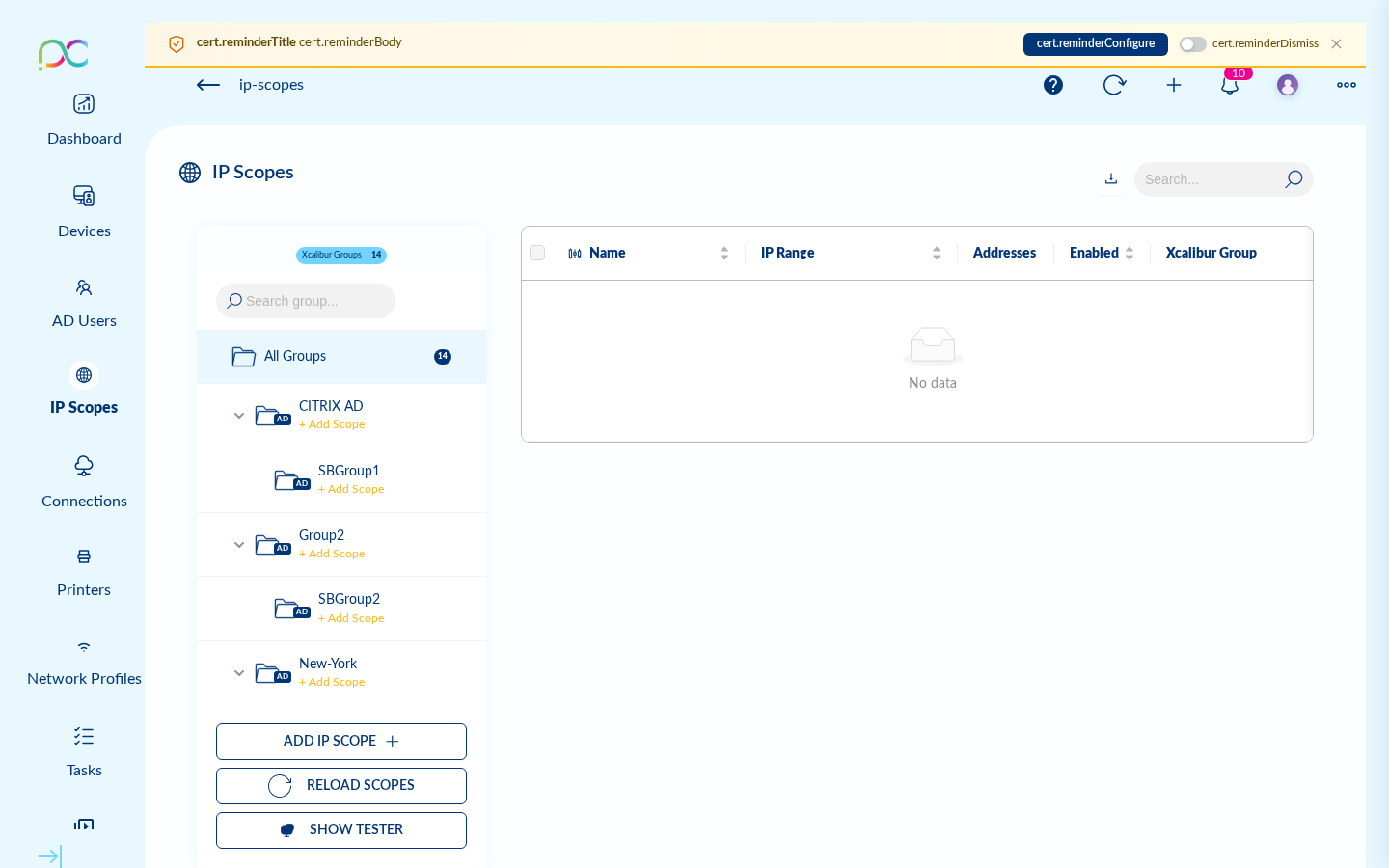The image size is (1389, 868).
Task: Check the select-all table checkbox
Action: point(537,253)
